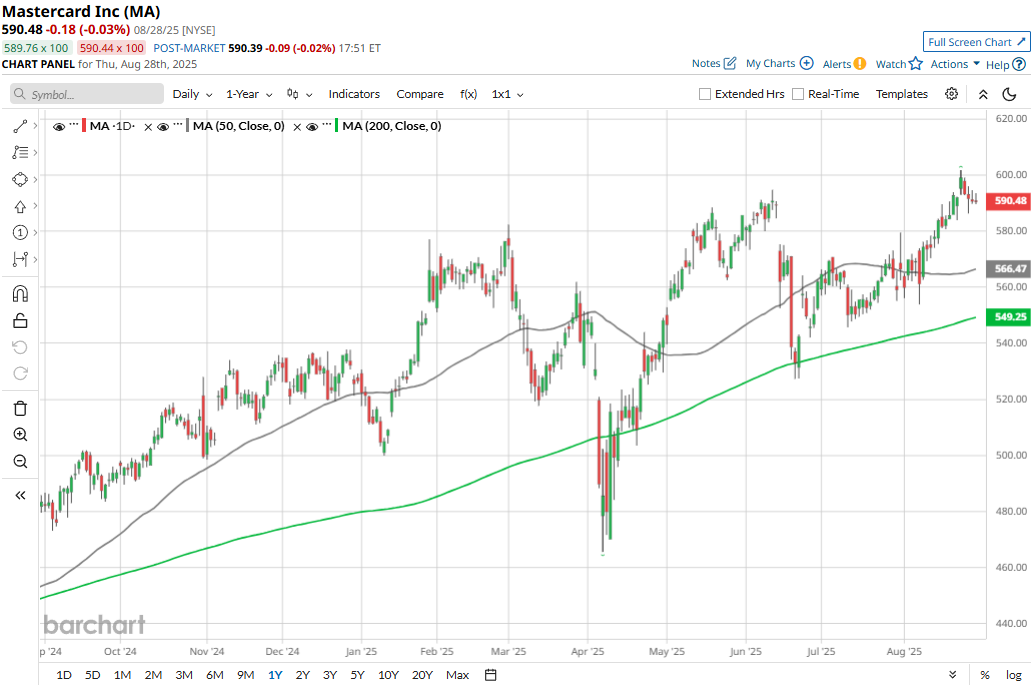
Task: Click the Full Screen Chart button
Action: [x=975, y=42]
